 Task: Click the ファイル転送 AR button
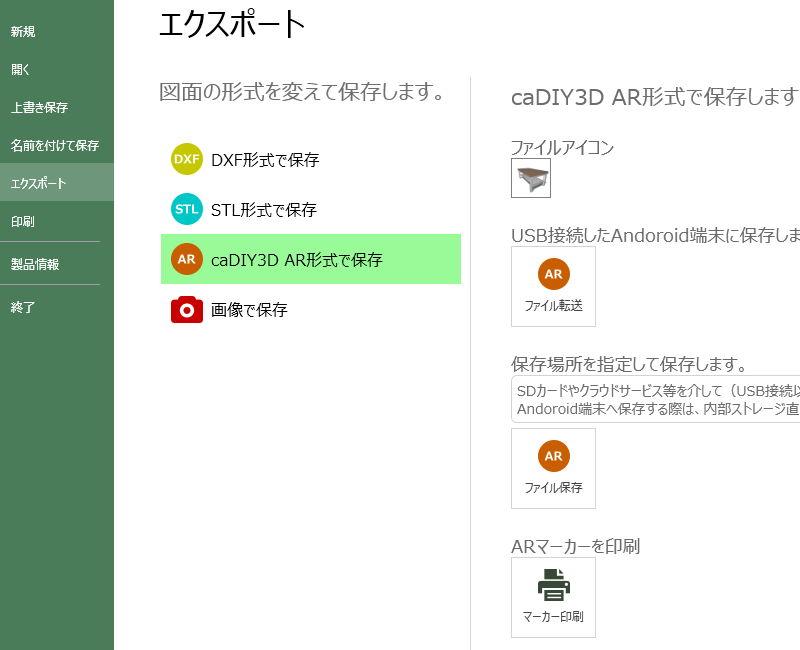[554, 287]
